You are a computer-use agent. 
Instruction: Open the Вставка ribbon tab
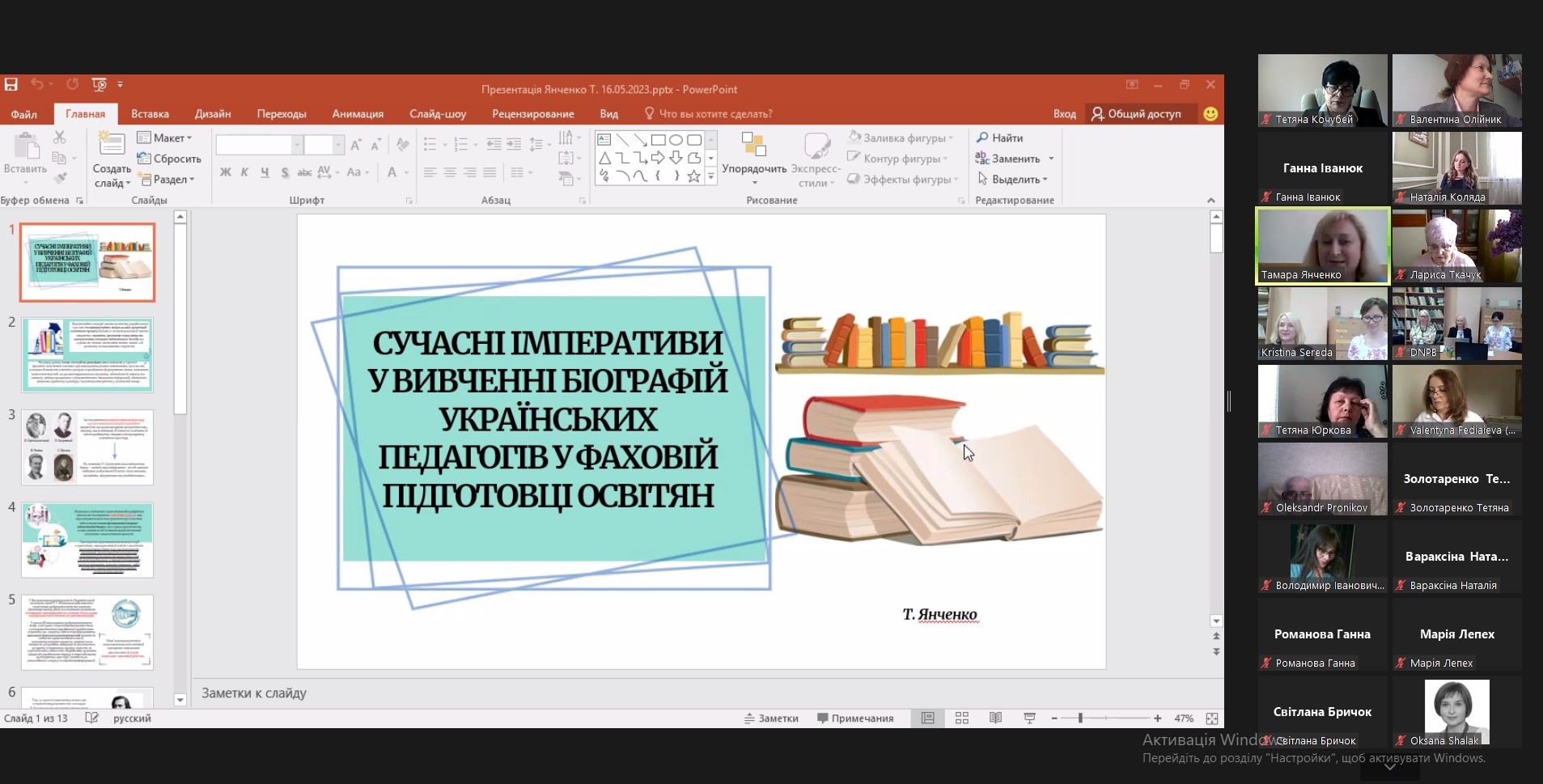(150, 114)
